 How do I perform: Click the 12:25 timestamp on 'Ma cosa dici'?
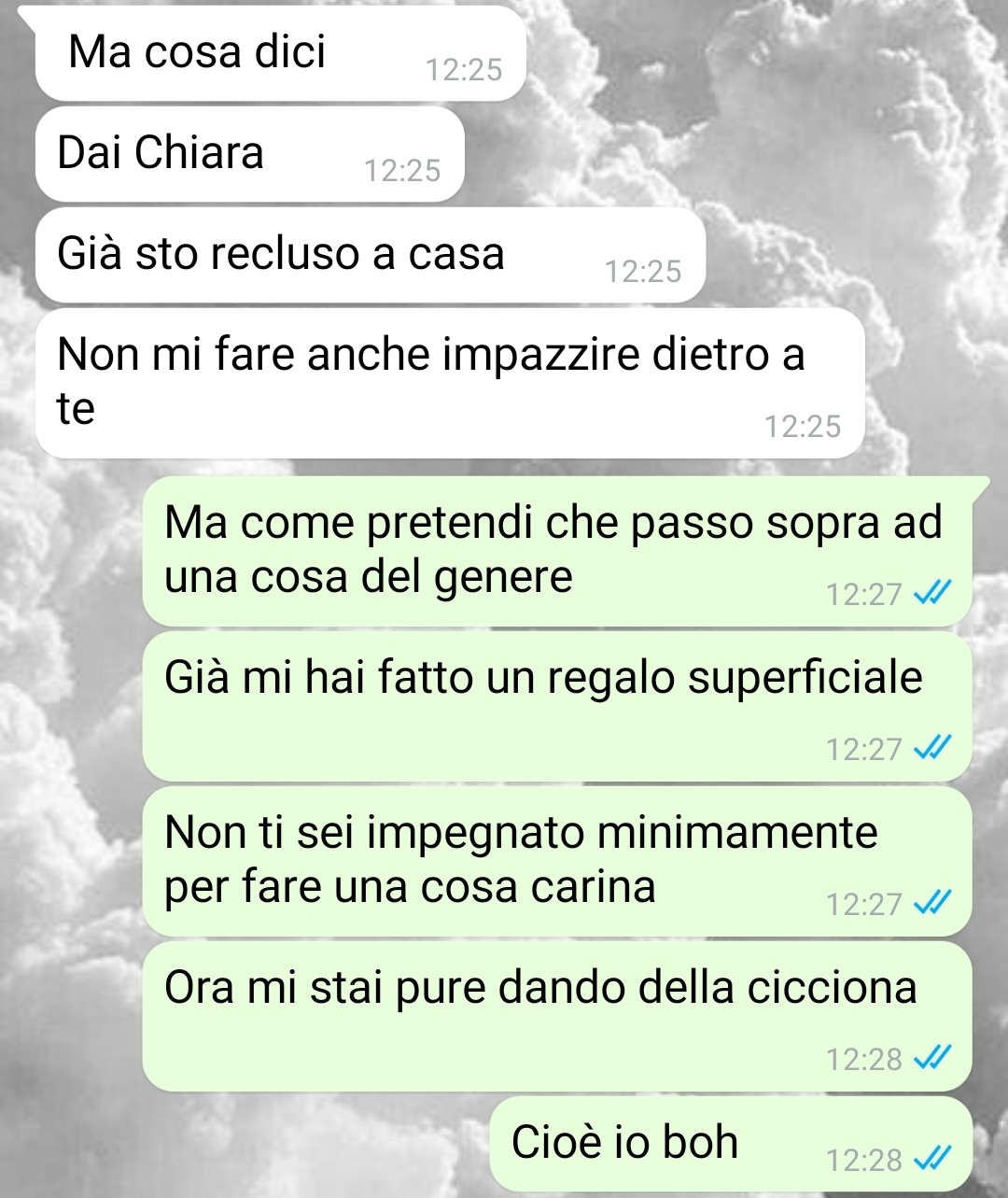pyautogui.click(x=463, y=70)
